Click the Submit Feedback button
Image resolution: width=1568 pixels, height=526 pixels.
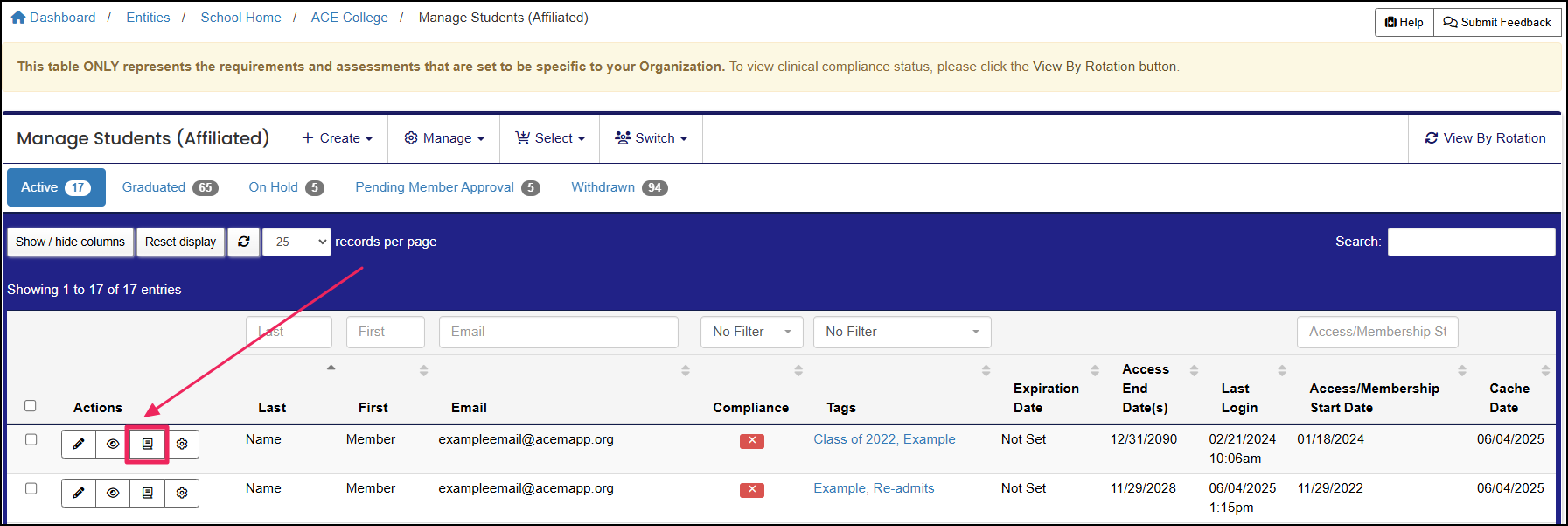1497,22
